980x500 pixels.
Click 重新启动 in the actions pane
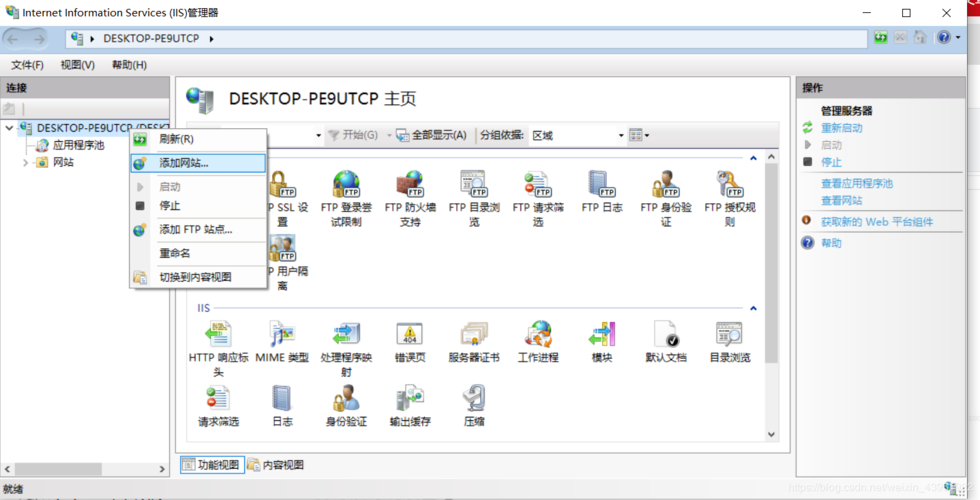(x=841, y=128)
